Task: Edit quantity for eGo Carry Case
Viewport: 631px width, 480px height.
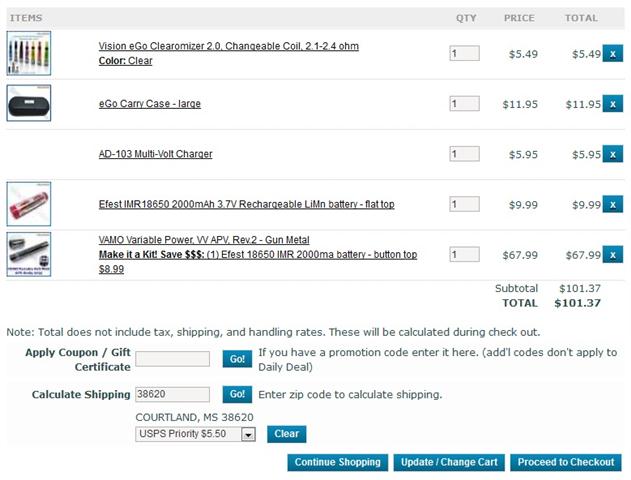Action: point(464,103)
